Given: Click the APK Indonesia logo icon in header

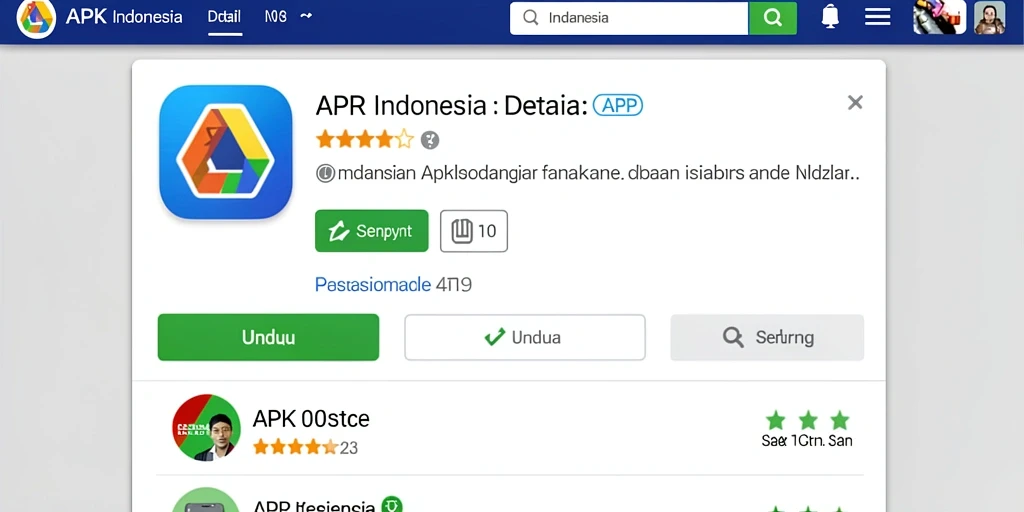Looking at the screenshot, I should 36,18.
